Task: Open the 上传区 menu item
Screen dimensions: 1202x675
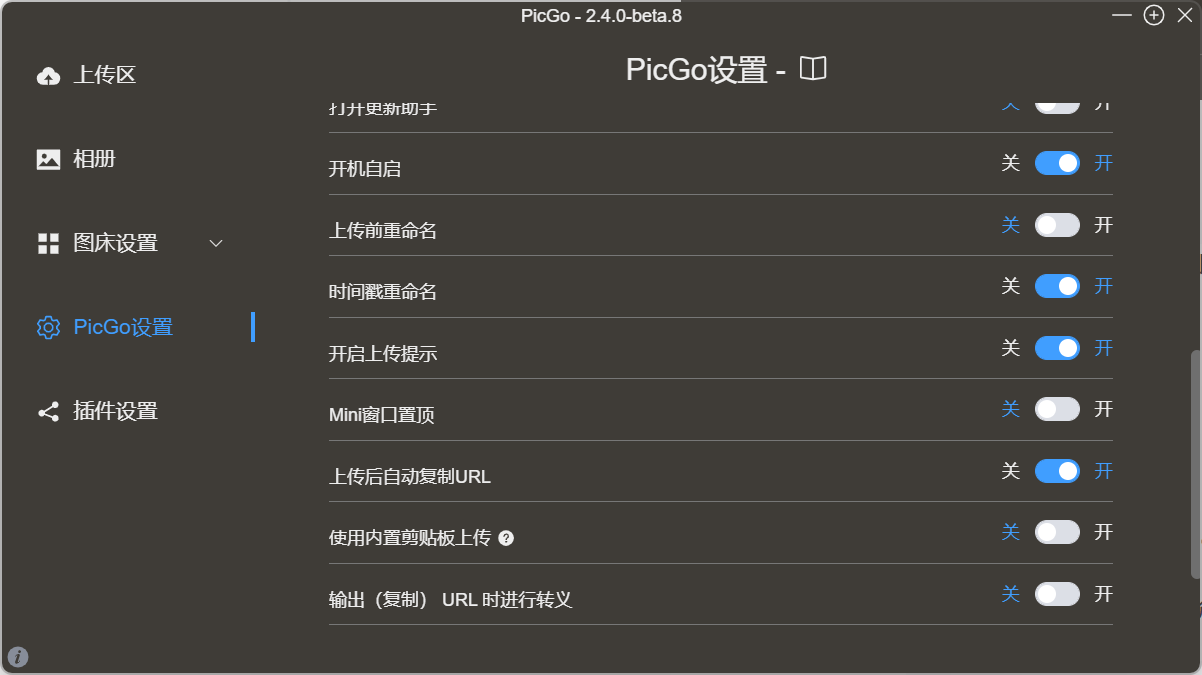Action: point(104,75)
